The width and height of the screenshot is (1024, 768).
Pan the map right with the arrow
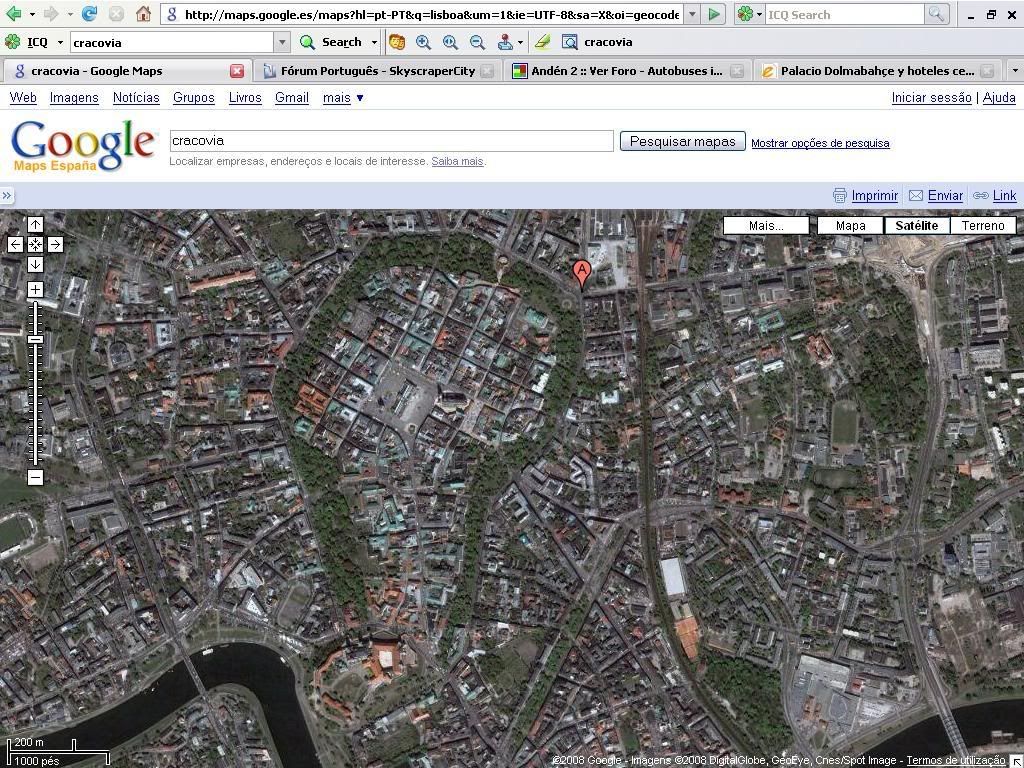55,244
